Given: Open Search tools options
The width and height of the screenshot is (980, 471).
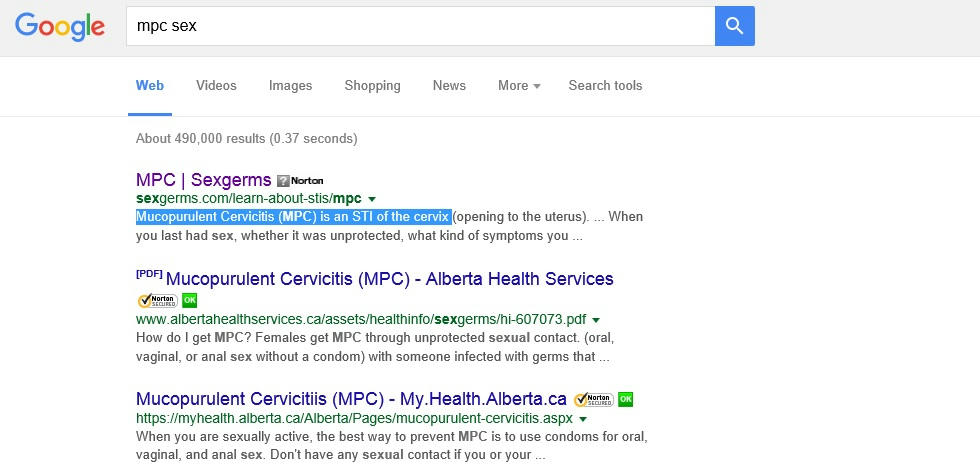Looking at the screenshot, I should 605,86.
